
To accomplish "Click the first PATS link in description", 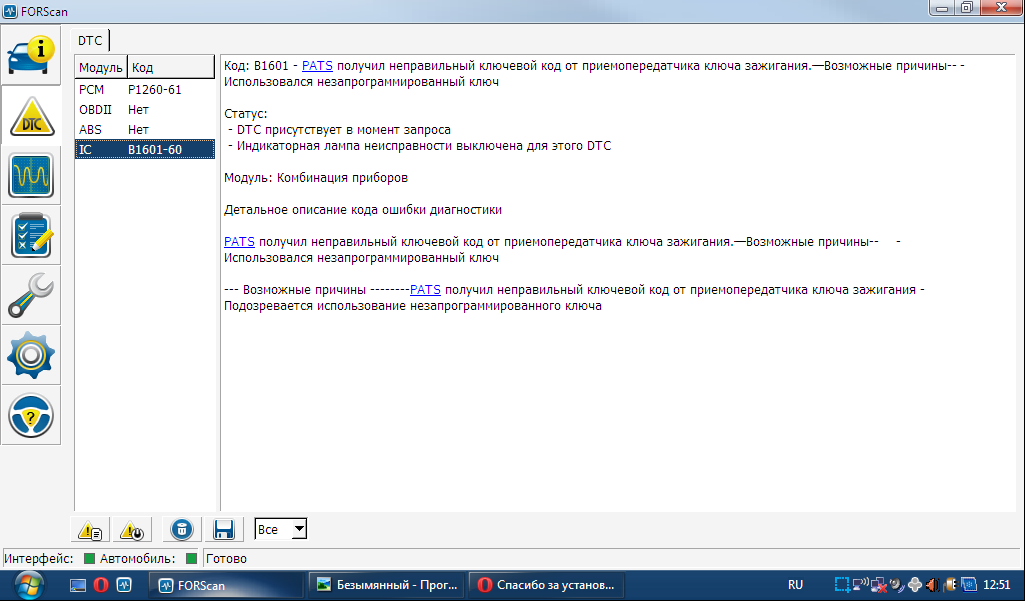I will 317,65.
